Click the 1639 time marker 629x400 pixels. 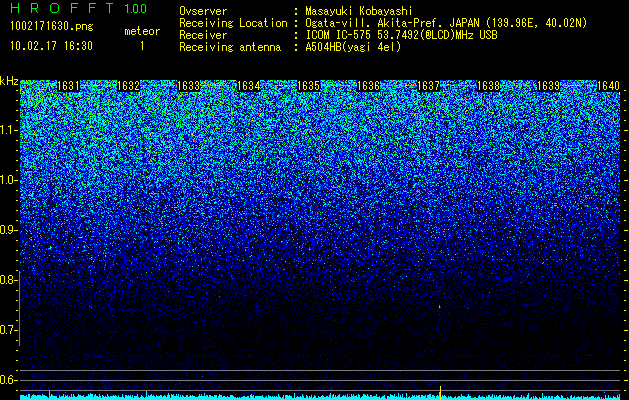tap(548, 86)
